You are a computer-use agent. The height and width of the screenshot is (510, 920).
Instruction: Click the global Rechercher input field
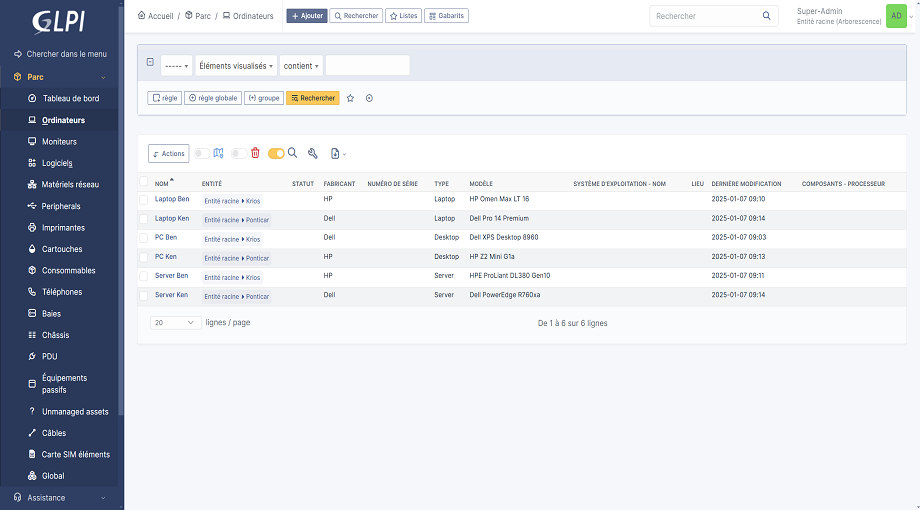coord(706,16)
